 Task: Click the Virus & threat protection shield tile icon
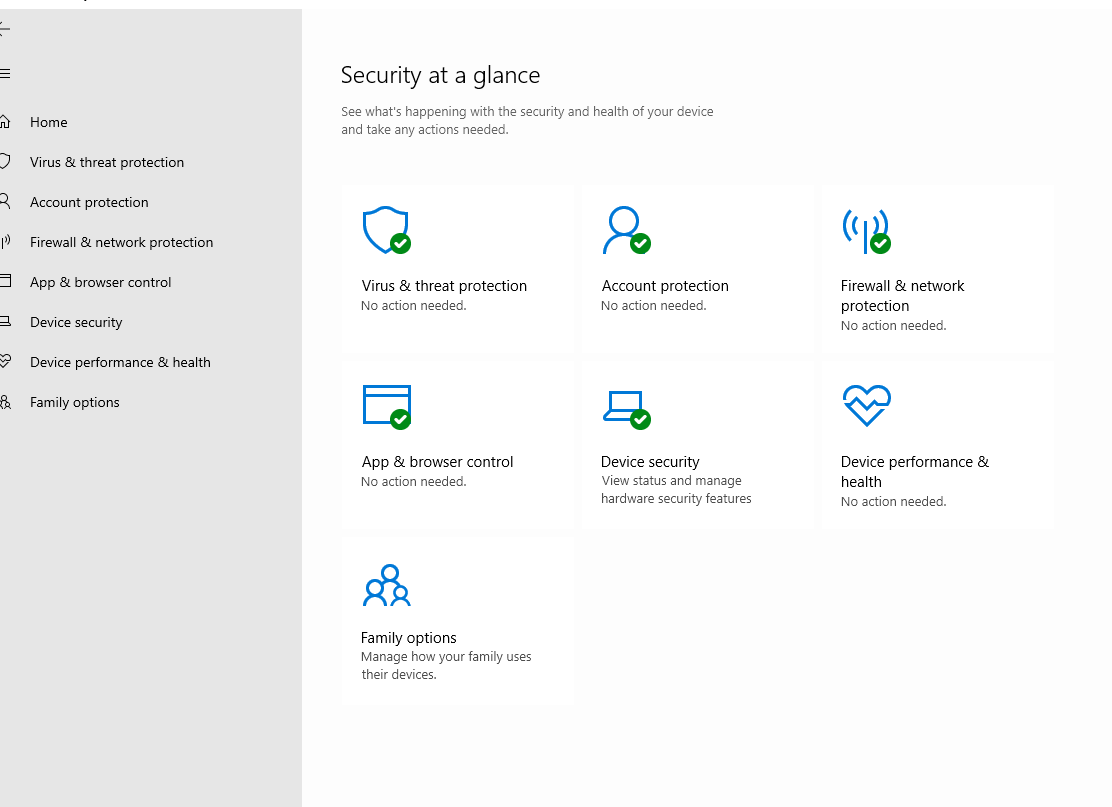point(385,230)
